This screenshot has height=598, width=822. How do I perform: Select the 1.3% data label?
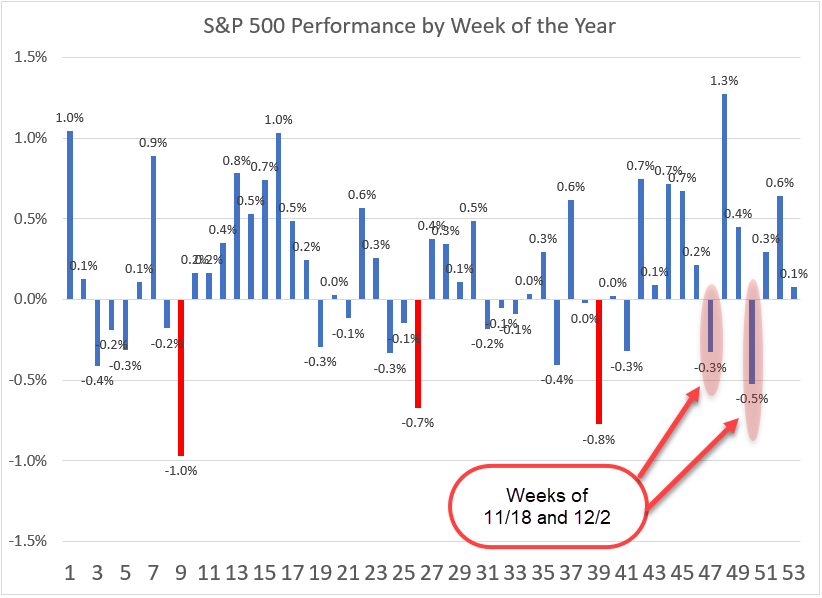pos(724,80)
